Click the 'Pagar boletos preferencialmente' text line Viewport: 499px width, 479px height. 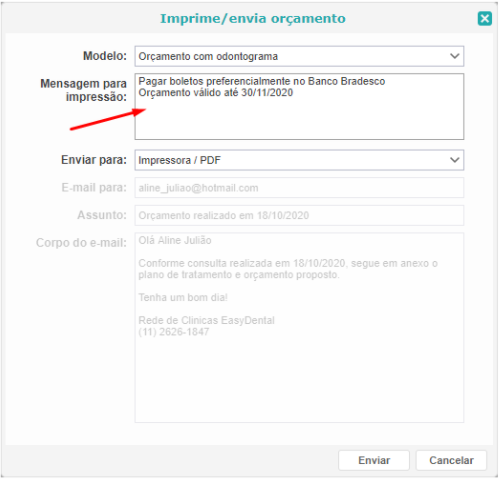coord(262,81)
